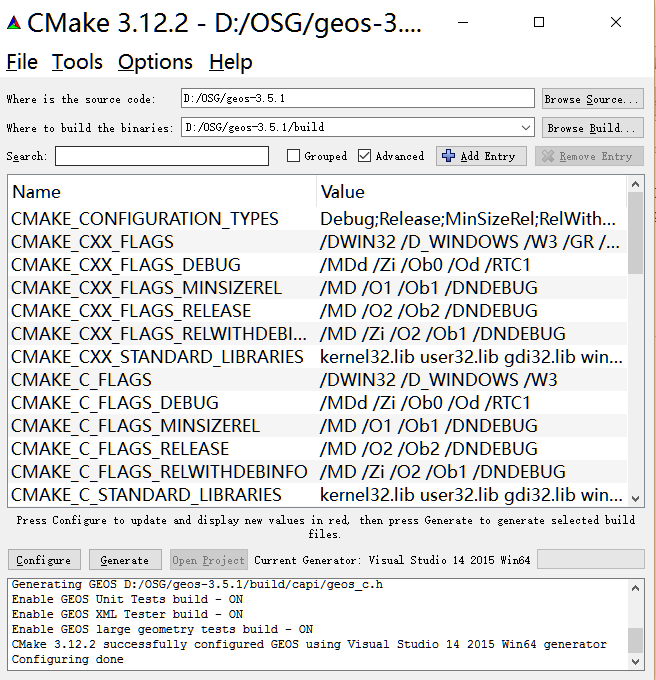Click the Name column header
This screenshot has height=680, width=656.
click(162, 192)
